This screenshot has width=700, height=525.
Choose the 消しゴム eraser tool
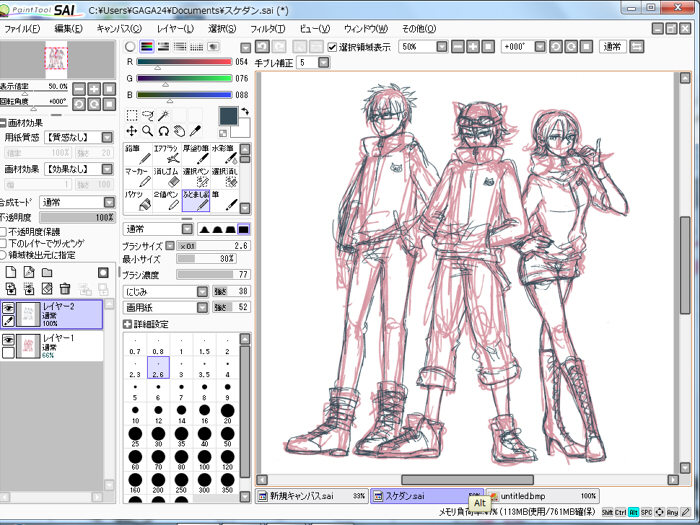tap(167, 178)
